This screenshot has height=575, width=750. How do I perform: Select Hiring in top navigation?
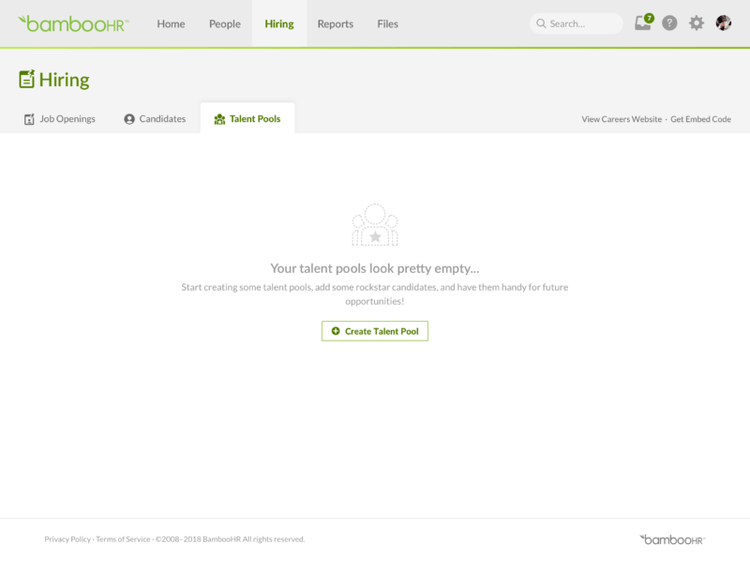[x=279, y=24]
